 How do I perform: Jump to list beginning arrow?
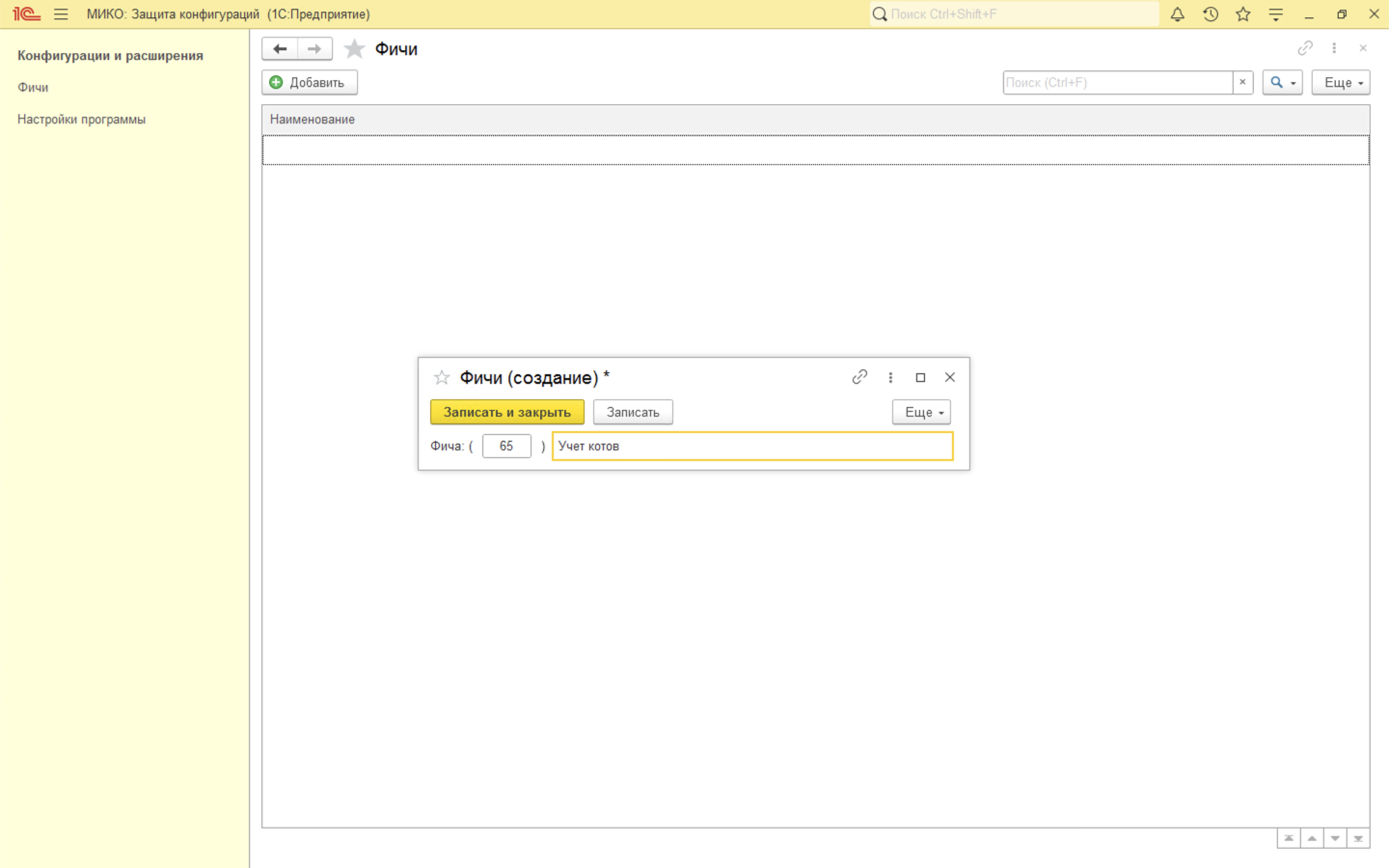click(x=1289, y=838)
